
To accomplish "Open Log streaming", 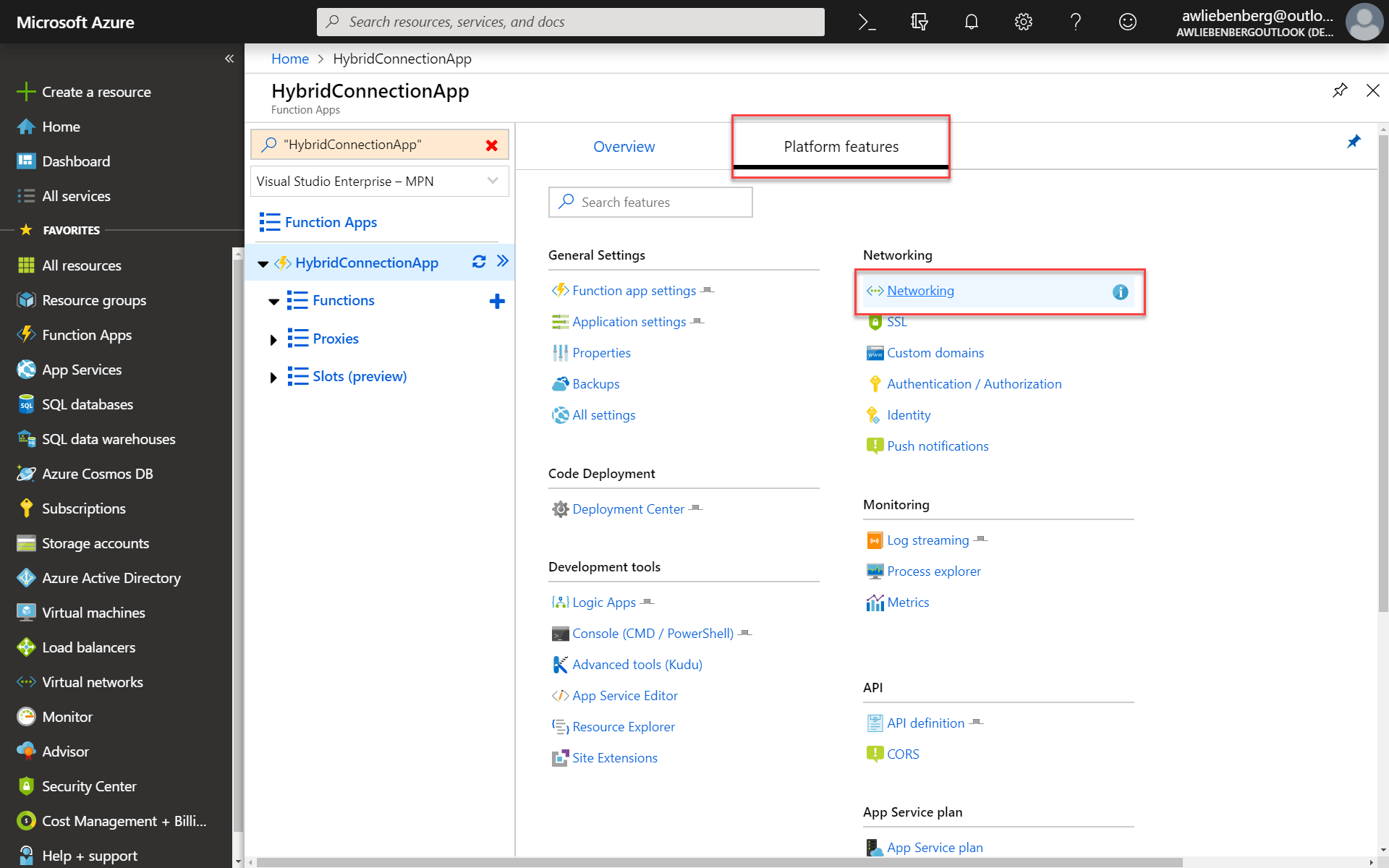I will click(927, 540).
